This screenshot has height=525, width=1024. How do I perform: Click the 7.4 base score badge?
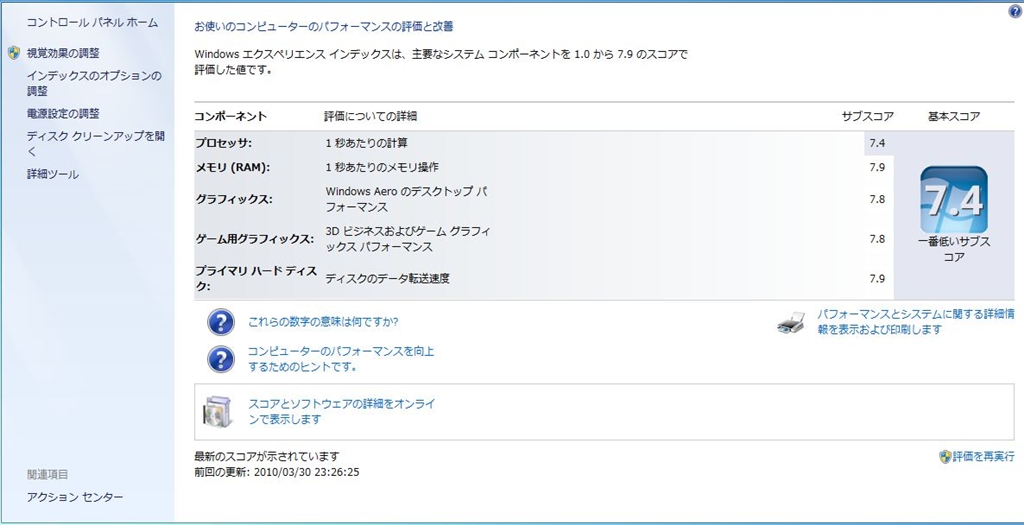point(953,200)
